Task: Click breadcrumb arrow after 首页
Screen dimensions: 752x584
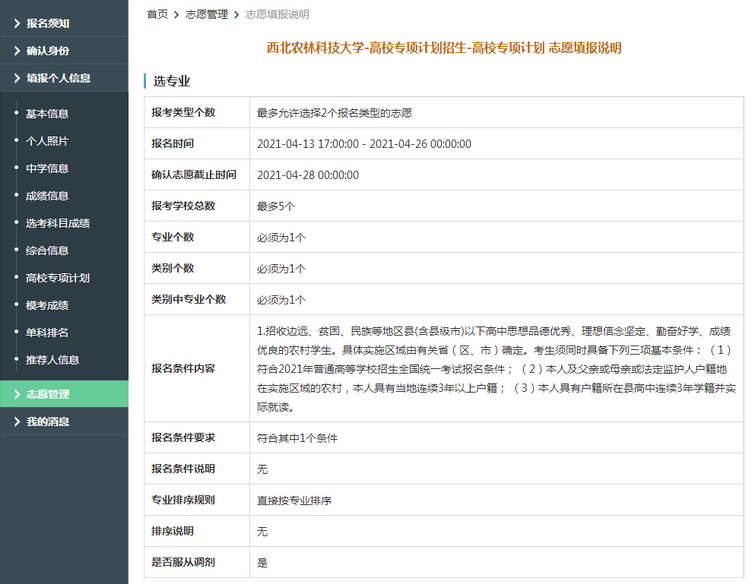Action: point(176,15)
